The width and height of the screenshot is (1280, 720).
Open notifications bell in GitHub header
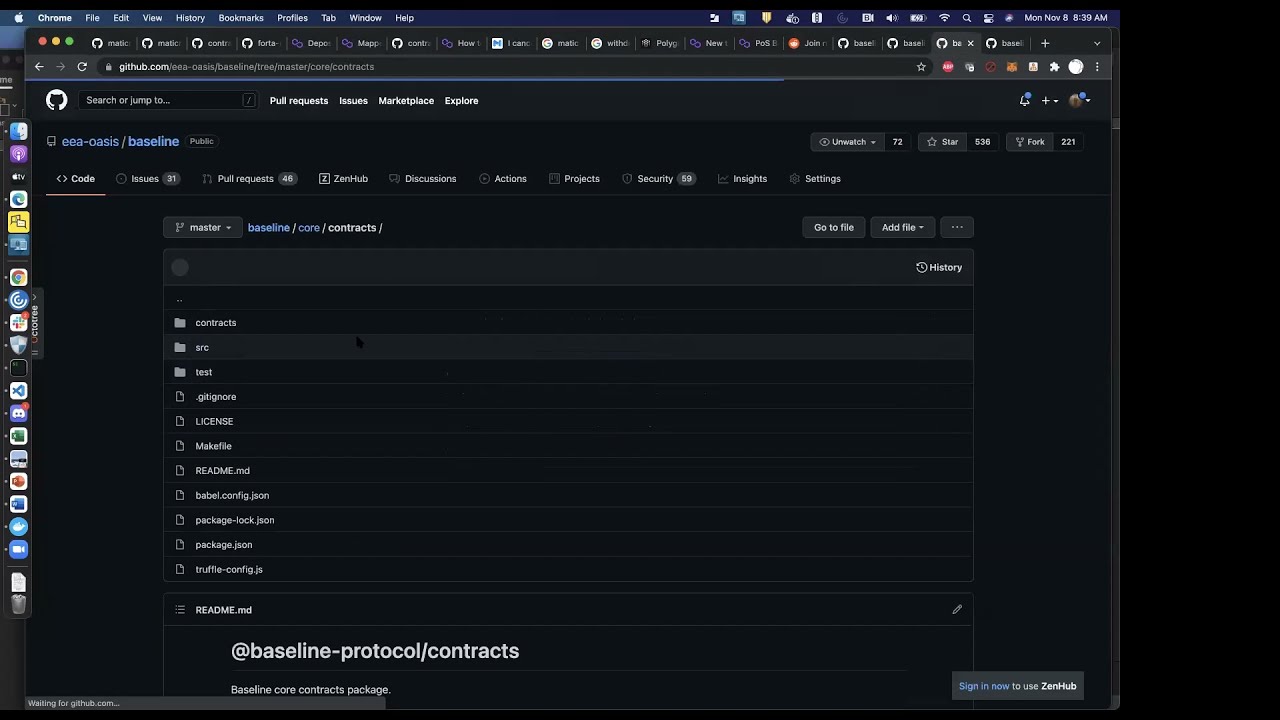[x=1025, y=100]
